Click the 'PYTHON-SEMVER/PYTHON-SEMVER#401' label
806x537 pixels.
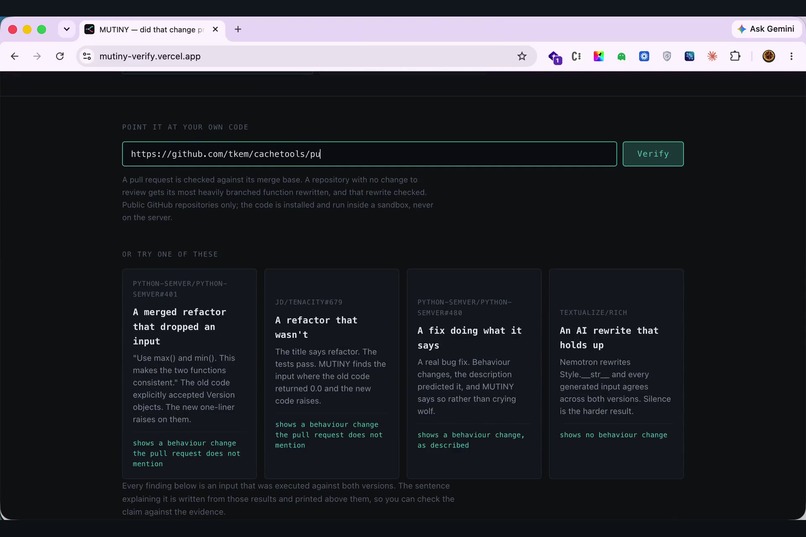pyautogui.click(x=179, y=289)
